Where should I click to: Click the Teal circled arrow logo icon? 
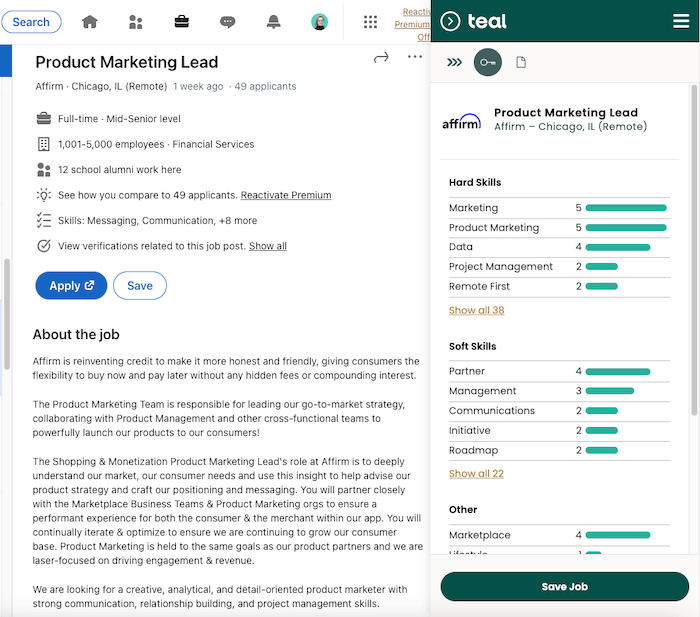pyautogui.click(x=450, y=21)
